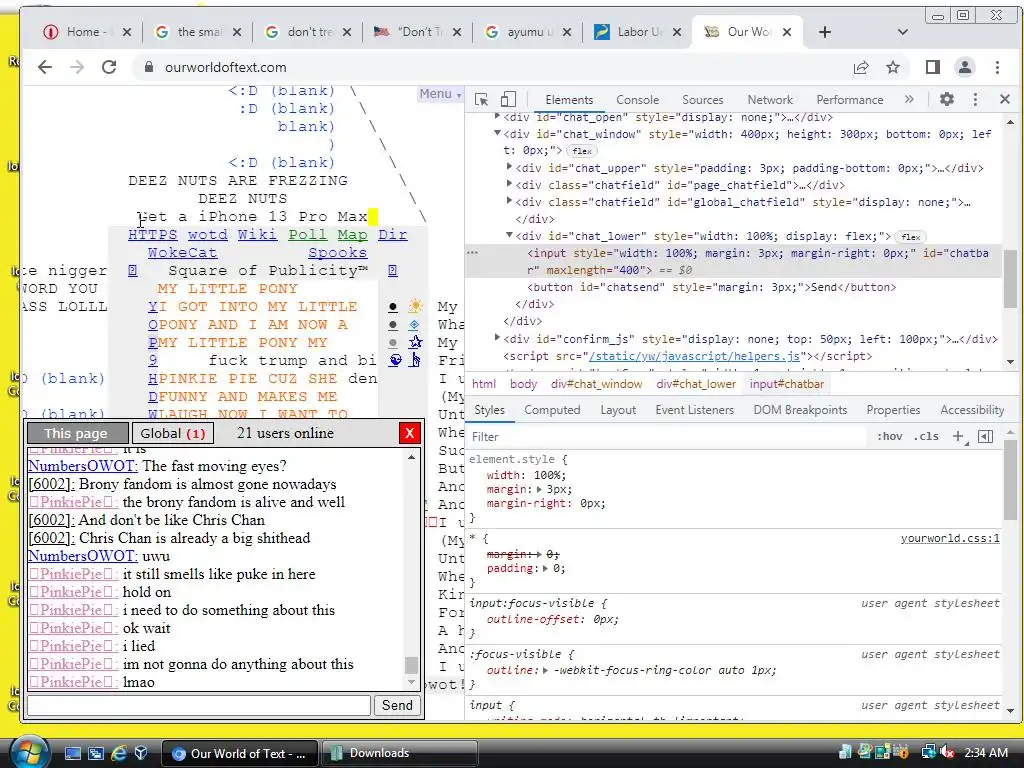The image size is (1024, 768).
Task: Open the Network tab
Action: pos(770,100)
